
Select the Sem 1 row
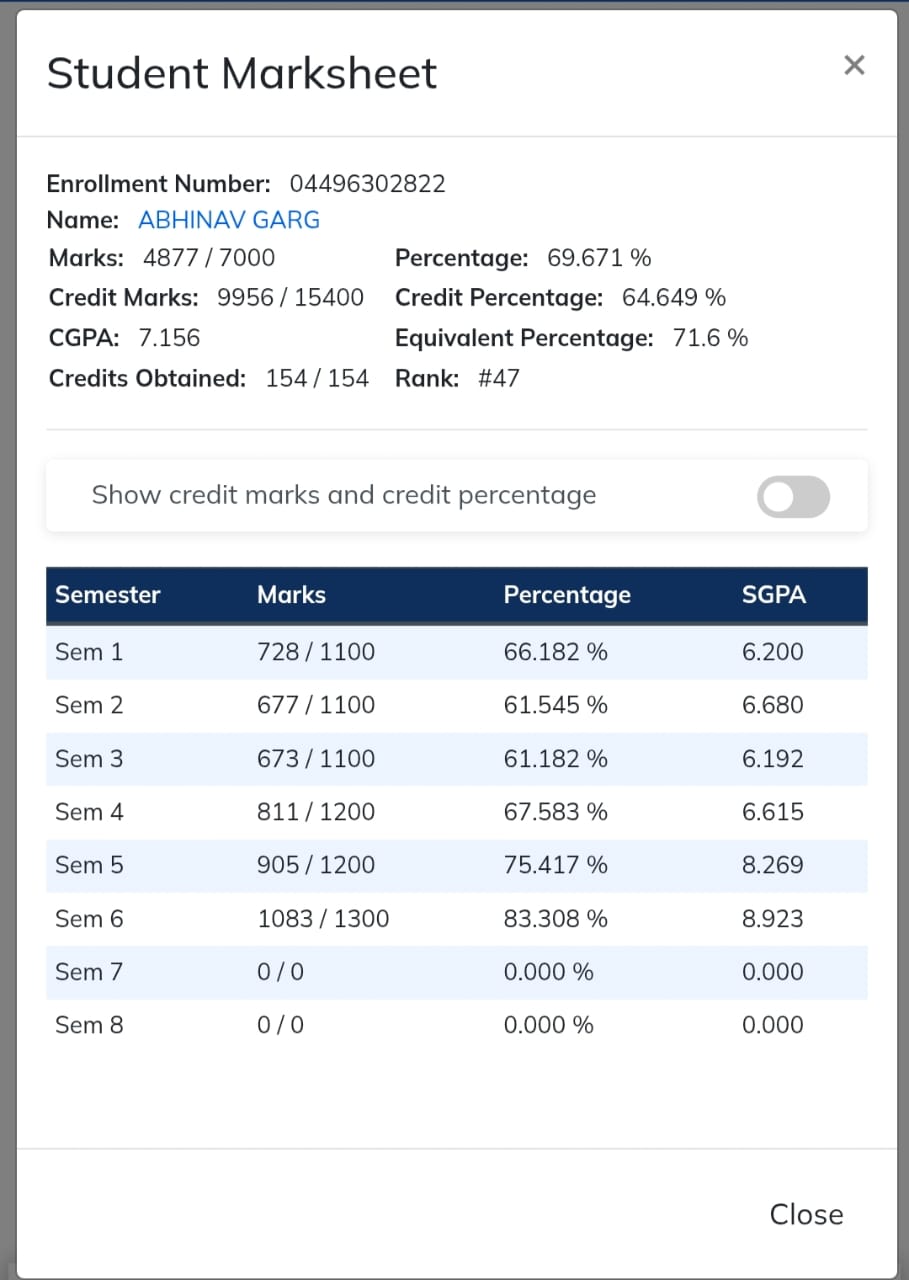457,652
